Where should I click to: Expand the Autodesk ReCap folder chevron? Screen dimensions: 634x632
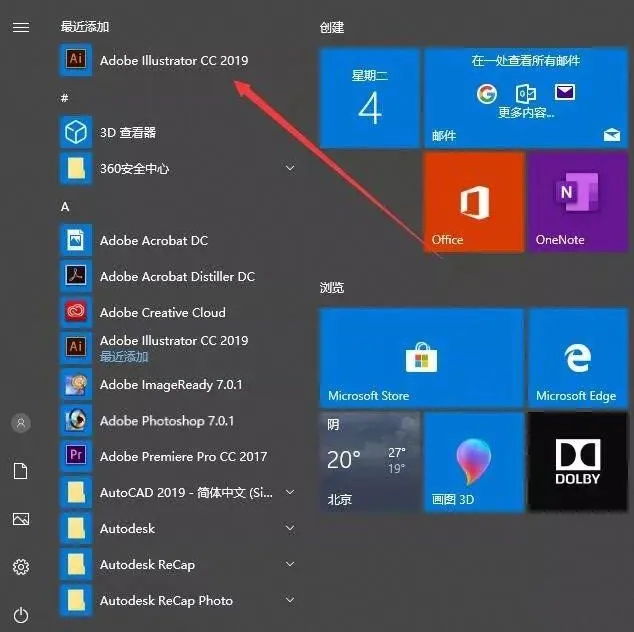(290, 564)
